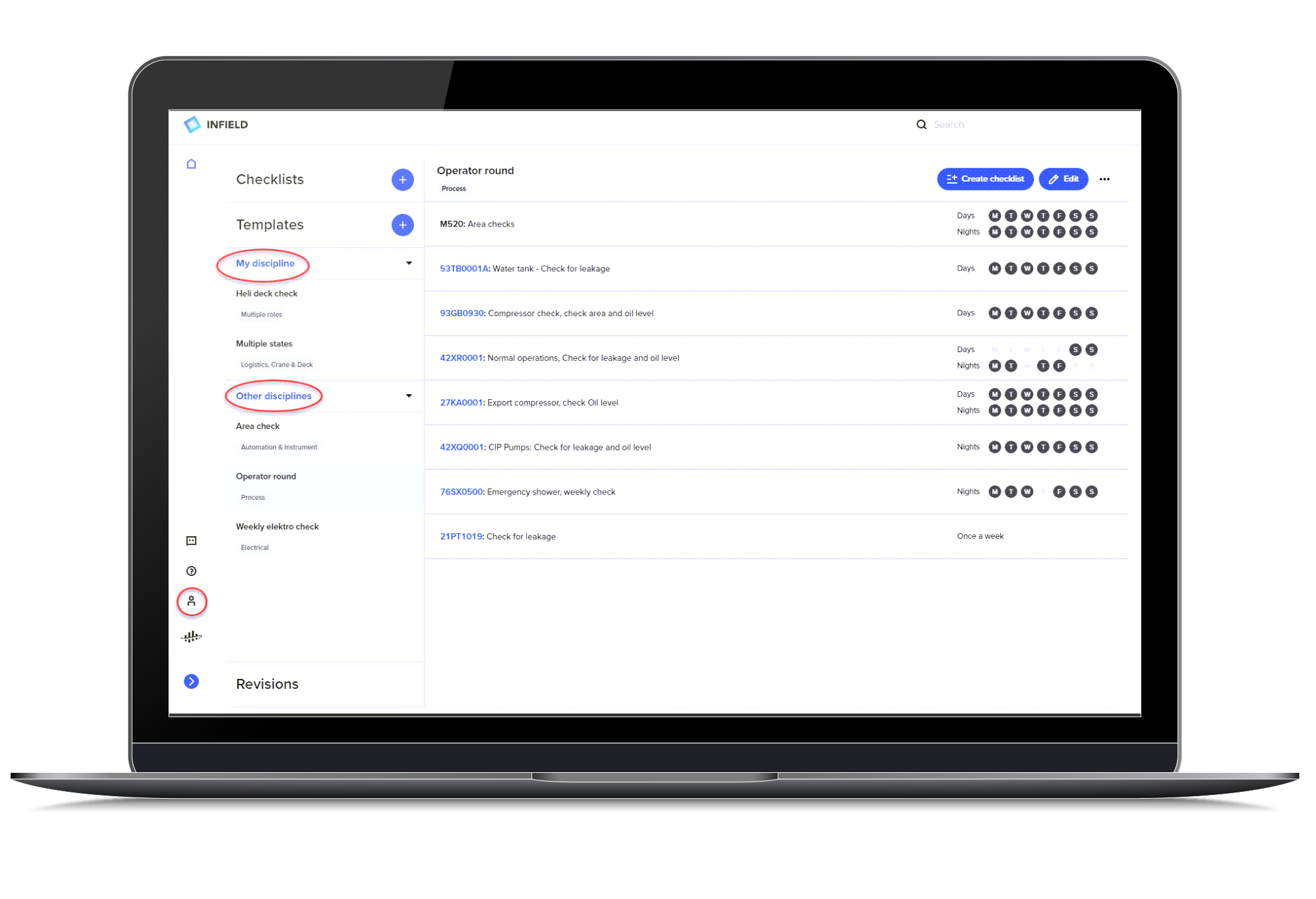Click the search input field

coord(1009,124)
